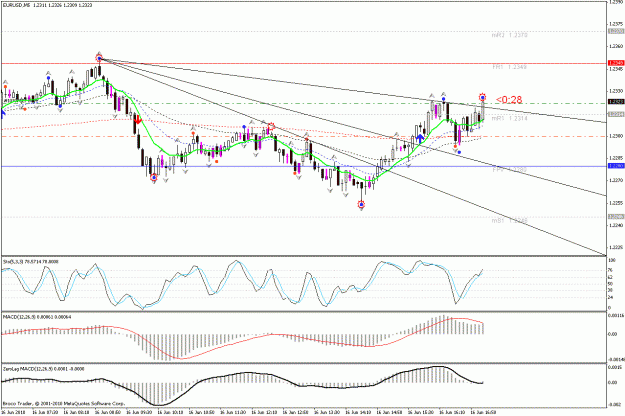Click the 1.2225 price scale value
625x416 pixels.
coord(616,247)
